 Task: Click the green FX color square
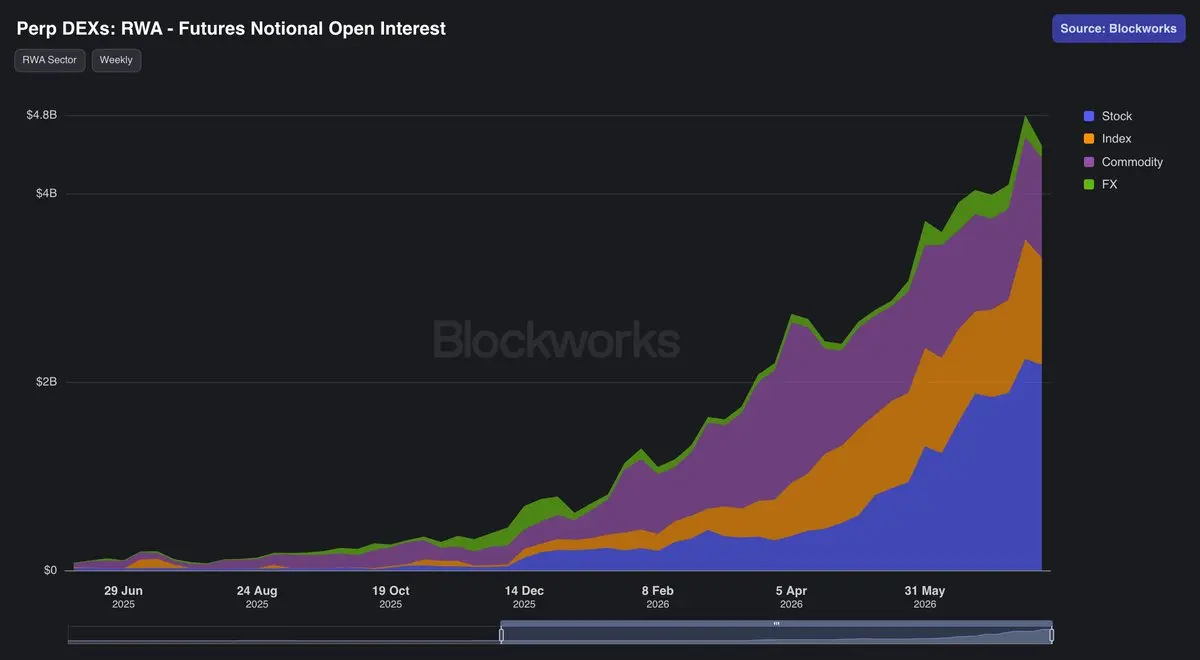[x=1089, y=185]
